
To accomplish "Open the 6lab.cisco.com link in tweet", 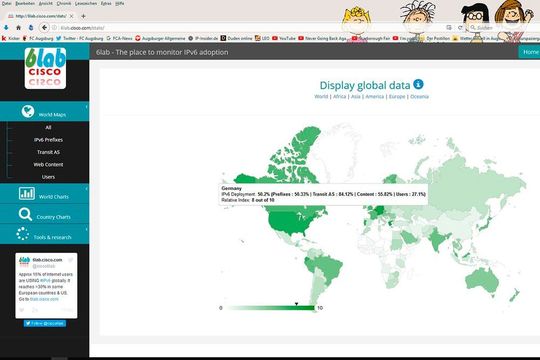I will click(x=44, y=299).
